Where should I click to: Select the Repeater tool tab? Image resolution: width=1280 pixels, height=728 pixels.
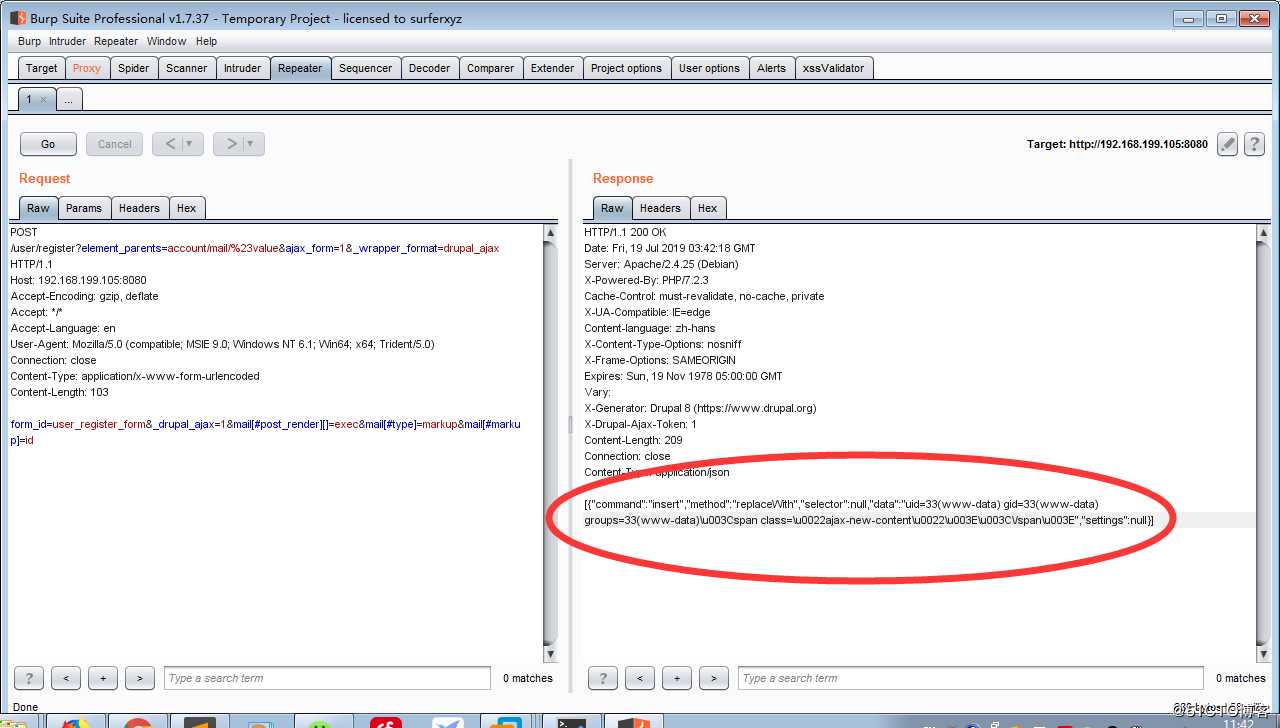(x=300, y=68)
